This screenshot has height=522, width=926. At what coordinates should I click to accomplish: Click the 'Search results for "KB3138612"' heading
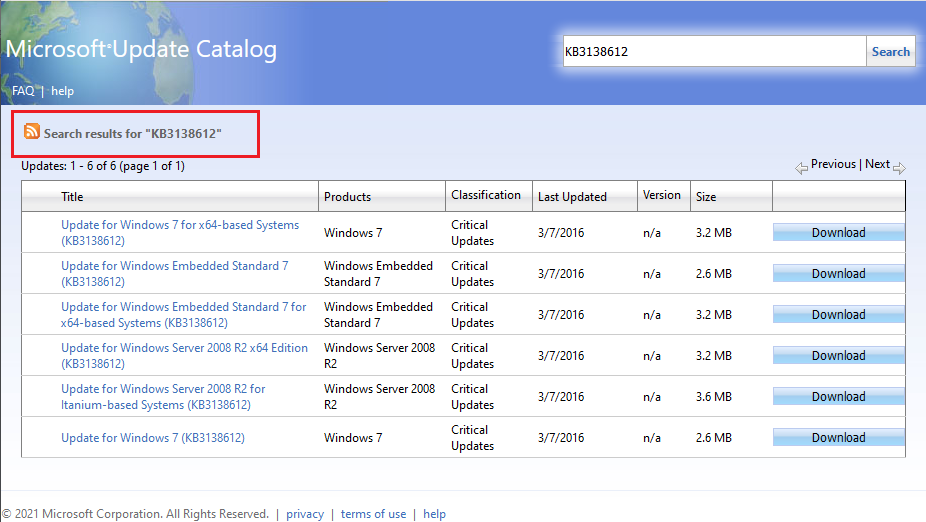tap(132, 133)
